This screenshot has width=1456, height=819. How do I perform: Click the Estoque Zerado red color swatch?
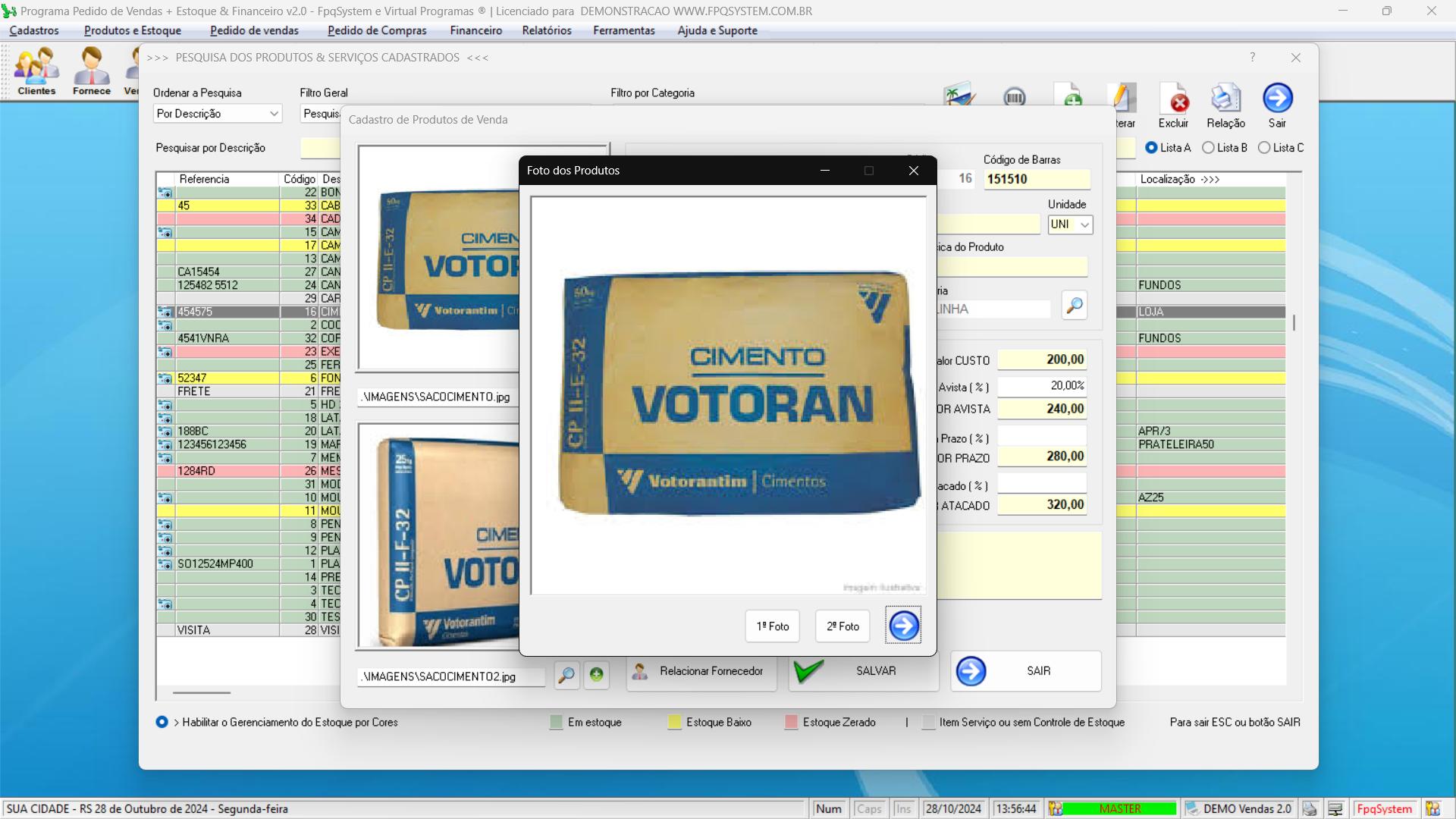click(x=791, y=722)
